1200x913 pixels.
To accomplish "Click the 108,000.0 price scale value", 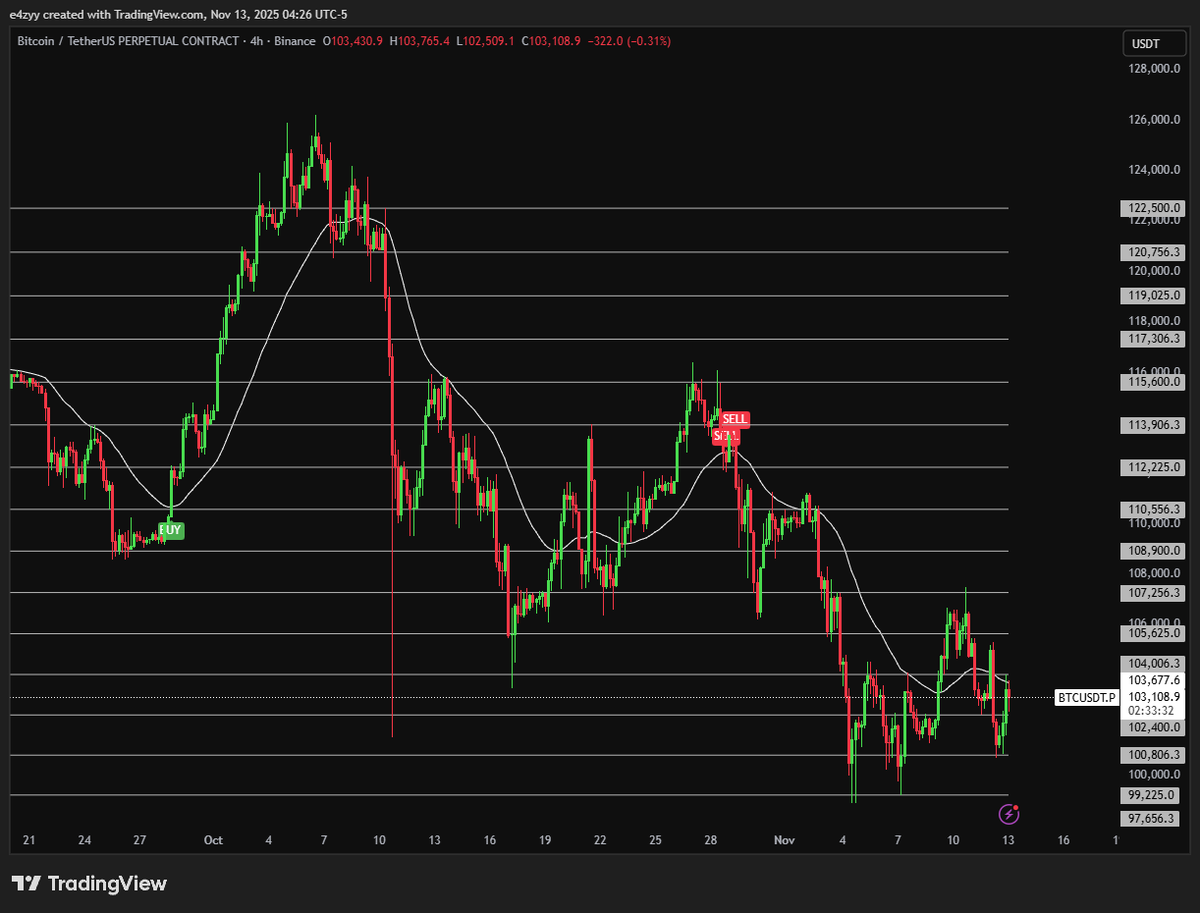I will 1153,573.
